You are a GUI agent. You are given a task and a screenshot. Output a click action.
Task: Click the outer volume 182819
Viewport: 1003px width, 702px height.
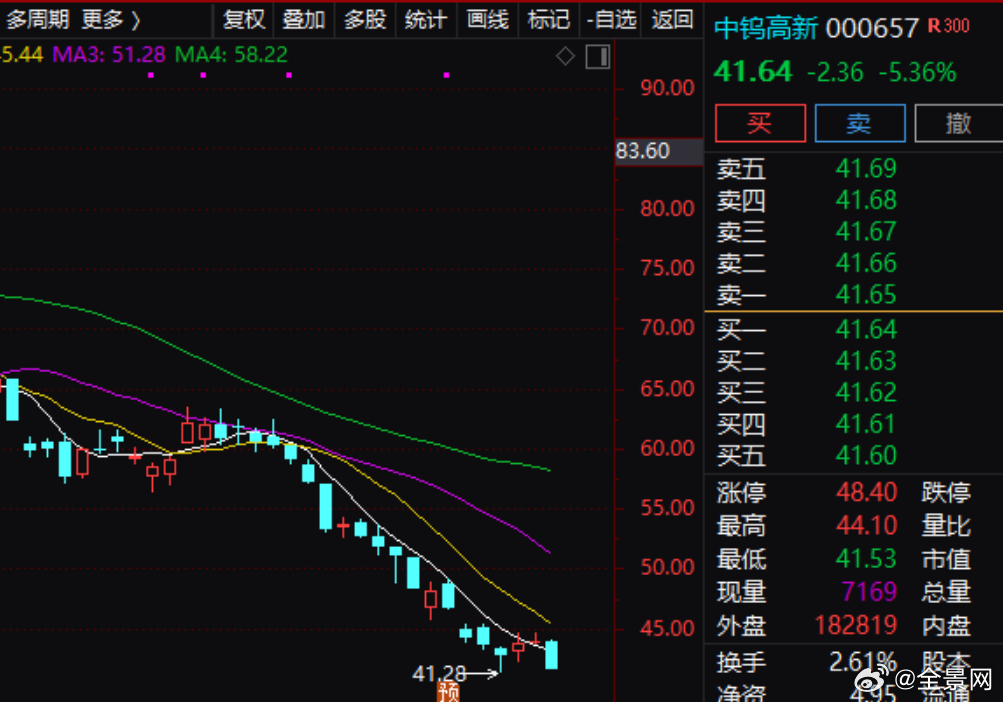[x=856, y=625]
